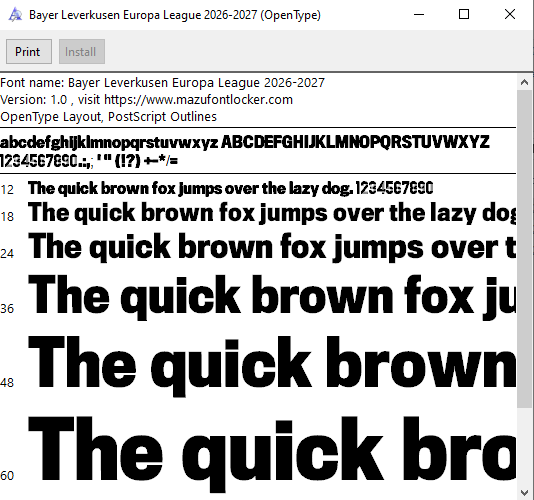The image size is (534, 500).
Task: Click the OpenType Layout, PostScript Outlines line
Action: click(x=108, y=117)
